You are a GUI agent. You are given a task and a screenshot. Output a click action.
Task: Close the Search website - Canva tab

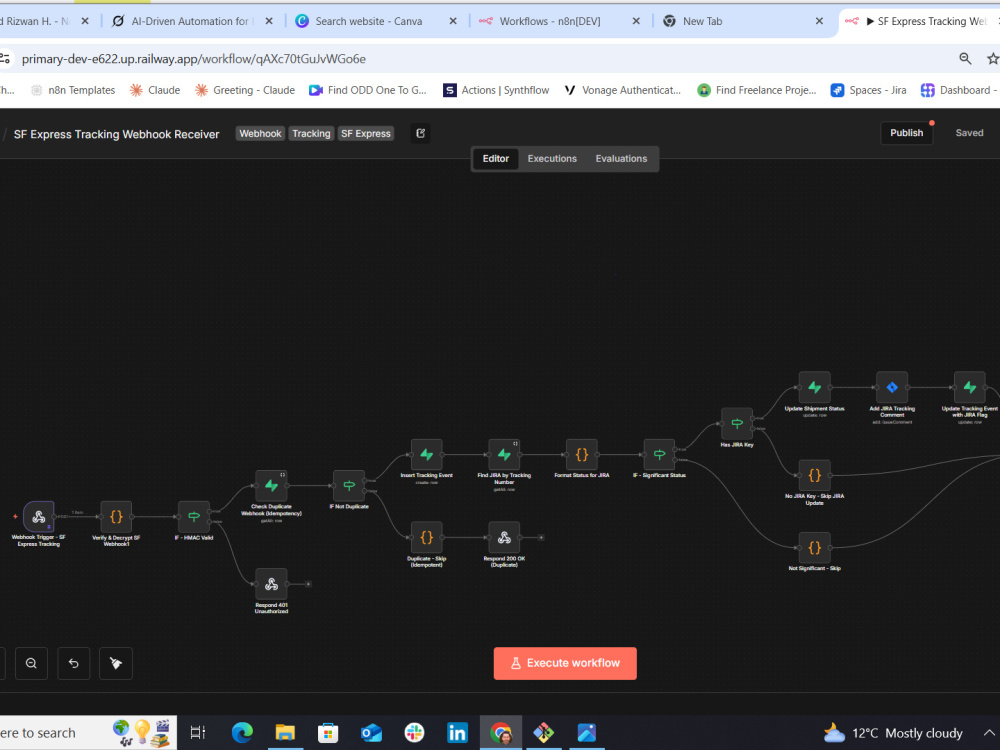[x=453, y=21]
